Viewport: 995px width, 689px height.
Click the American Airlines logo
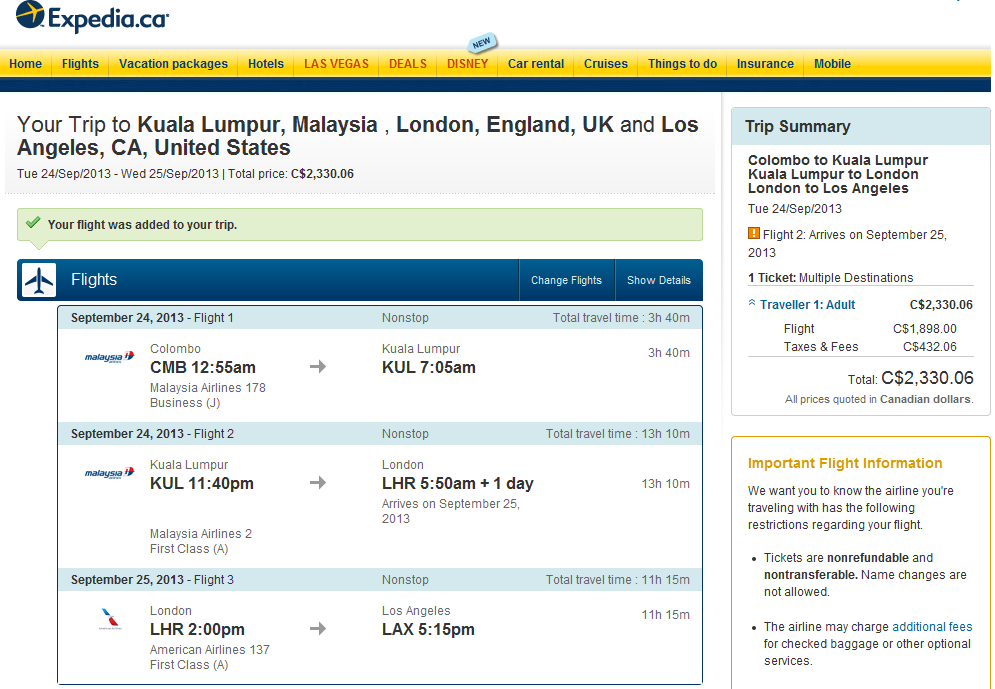[x=108, y=620]
